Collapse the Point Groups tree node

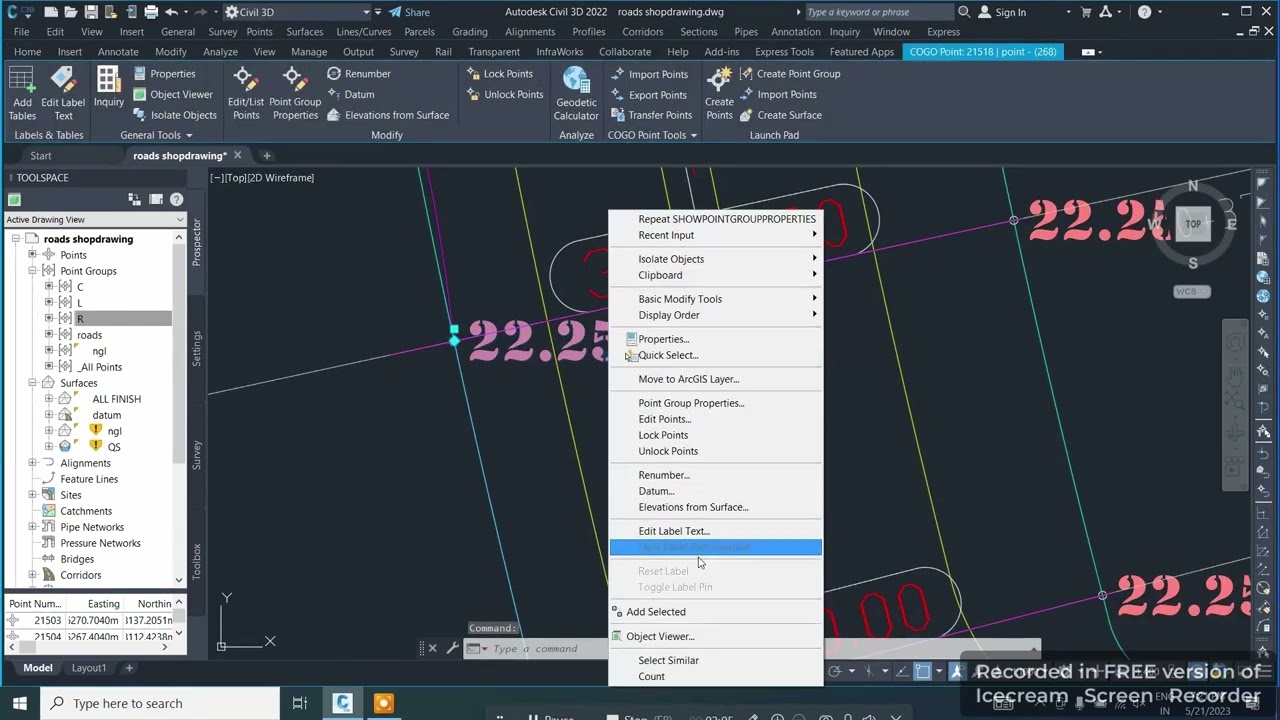(x=33, y=271)
